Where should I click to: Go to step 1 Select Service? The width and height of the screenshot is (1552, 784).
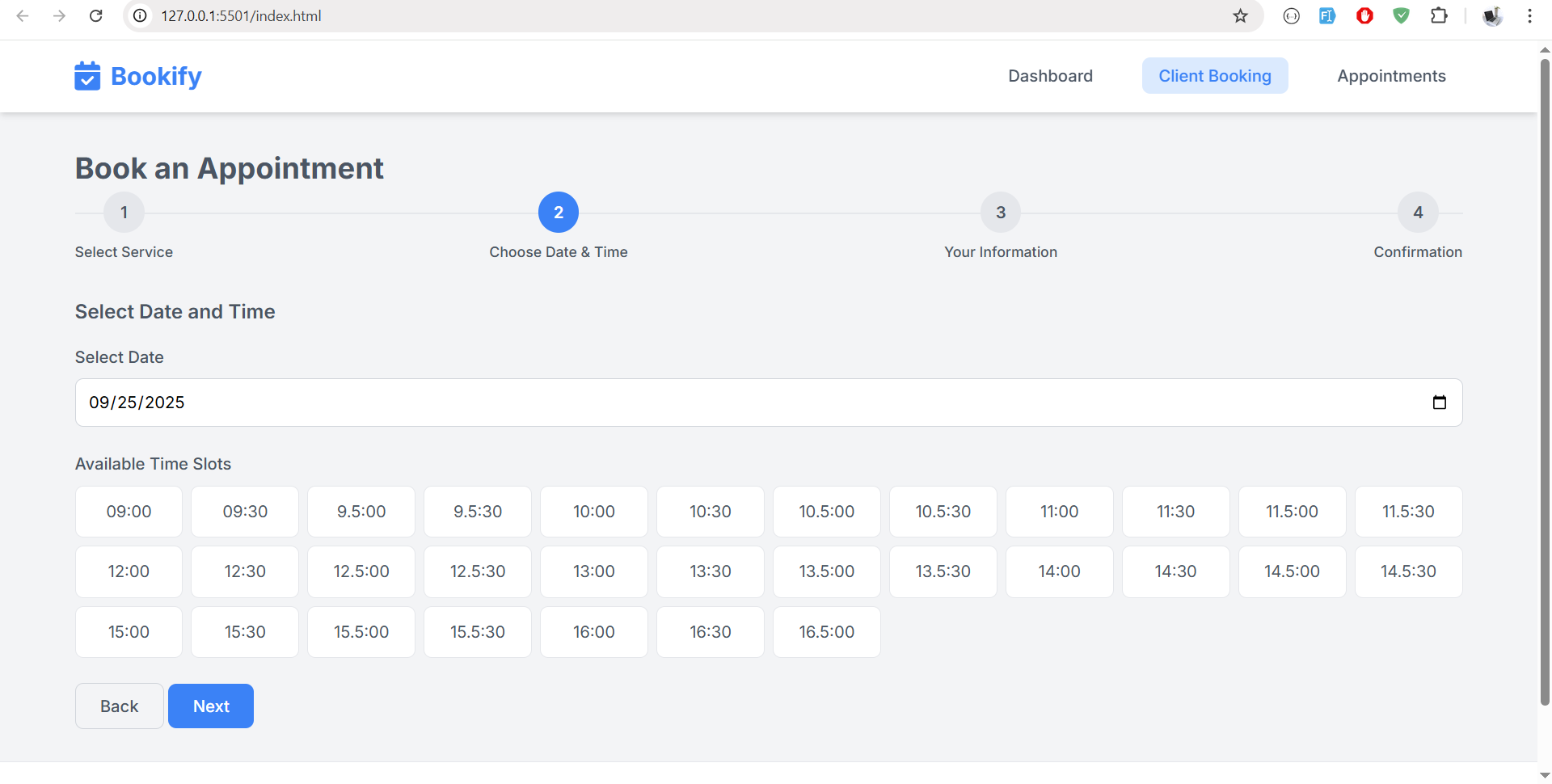(124, 213)
